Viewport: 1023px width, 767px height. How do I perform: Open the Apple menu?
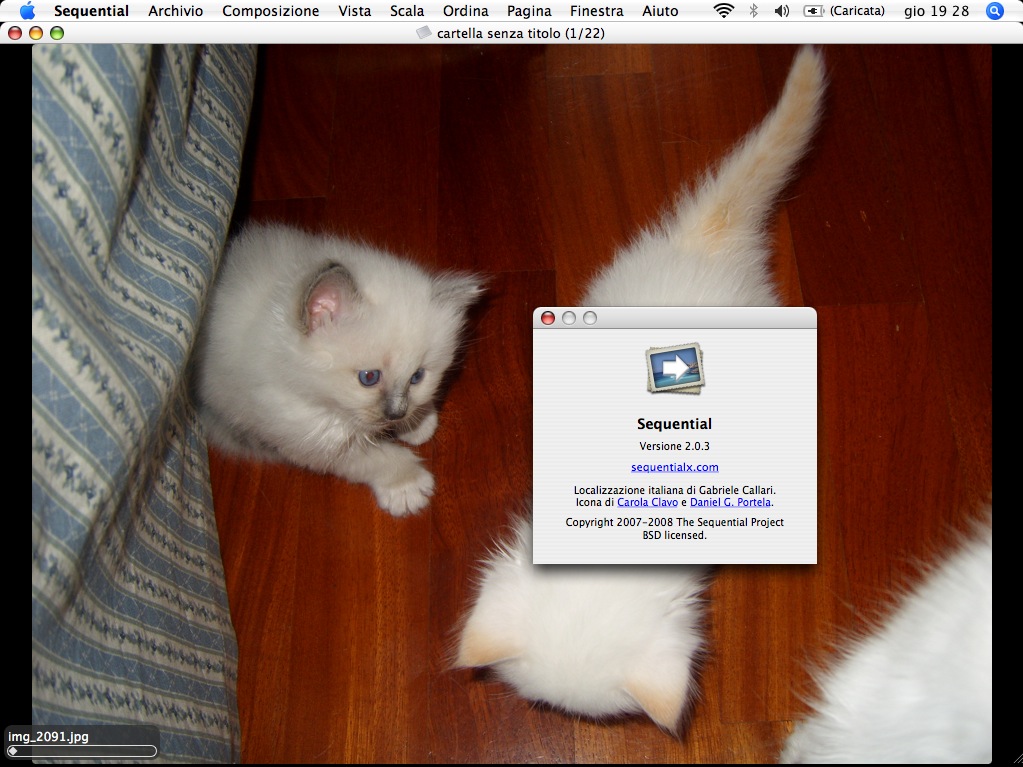tap(27, 10)
